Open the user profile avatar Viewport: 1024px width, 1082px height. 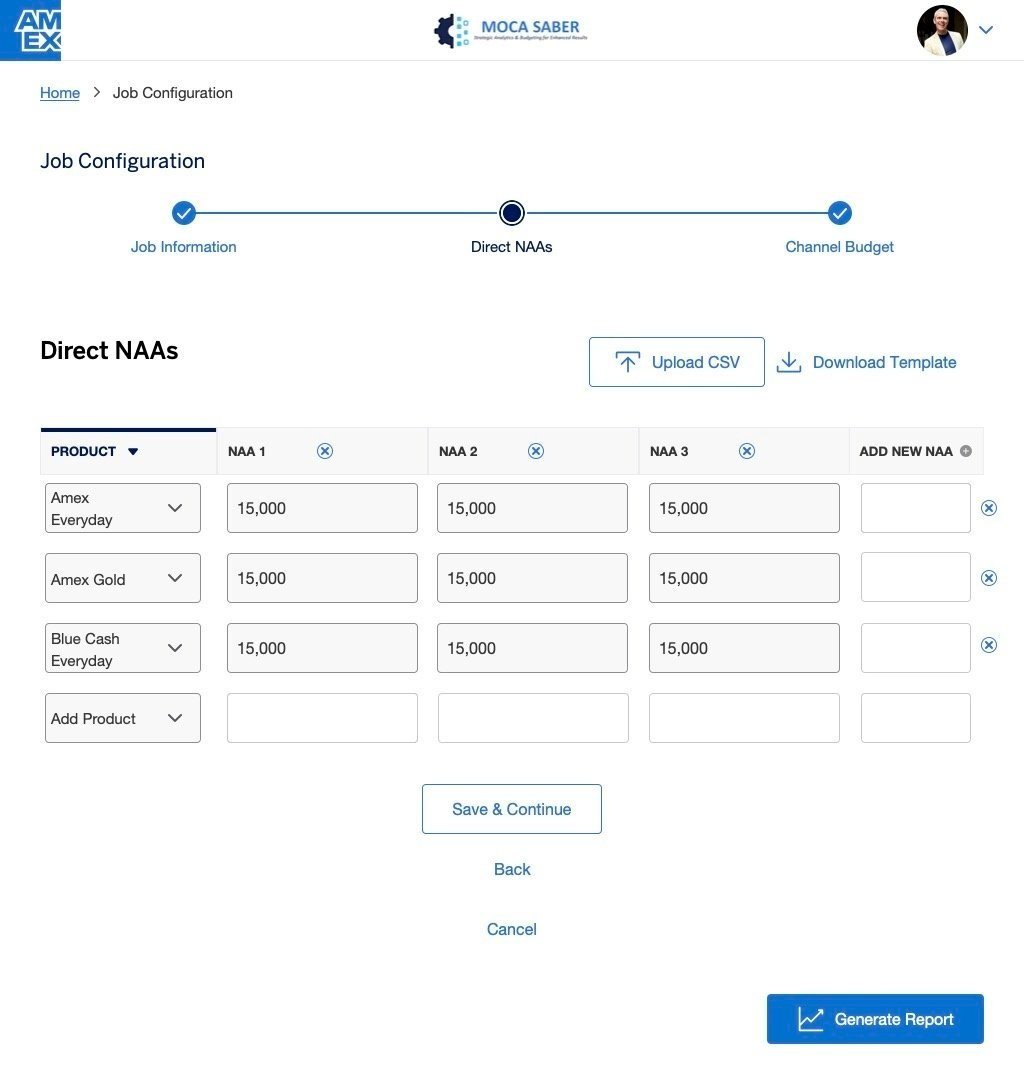942,30
